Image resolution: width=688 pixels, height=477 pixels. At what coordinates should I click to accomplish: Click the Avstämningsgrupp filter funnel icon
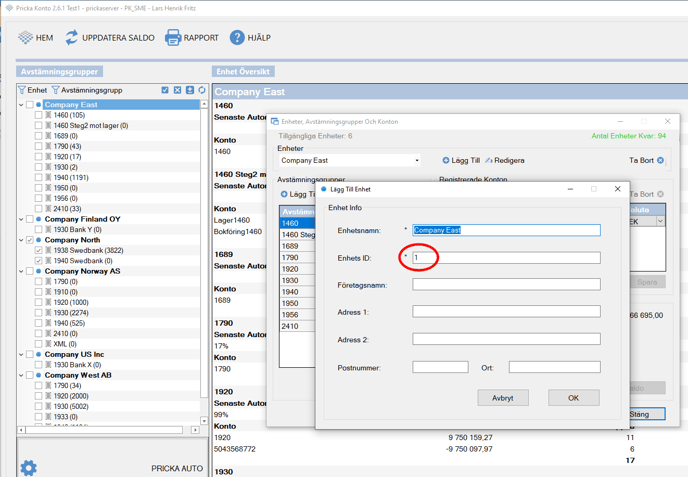pyautogui.click(x=55, y=90)
